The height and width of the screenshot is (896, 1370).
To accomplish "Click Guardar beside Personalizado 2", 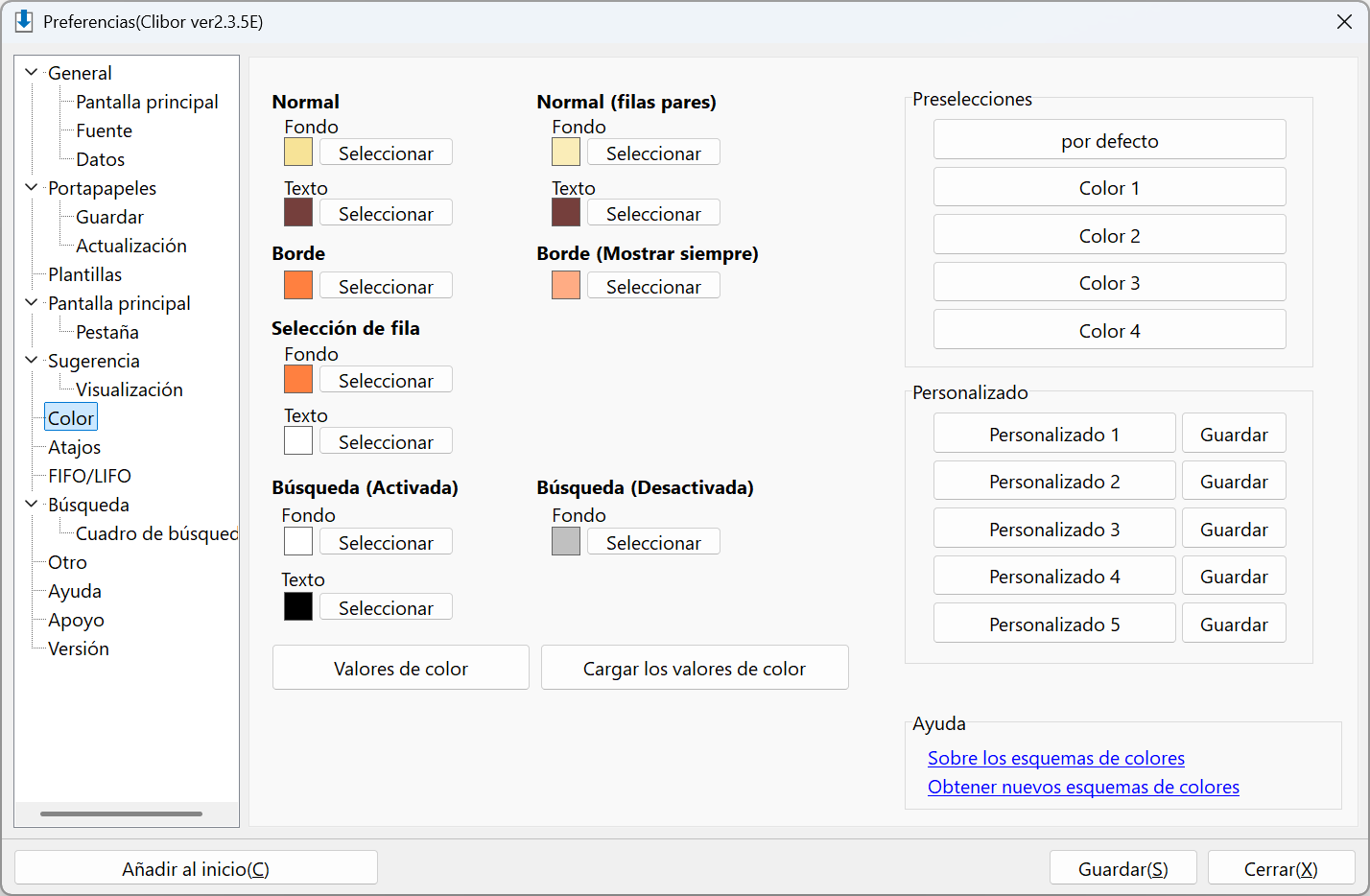I will click(x=1234, y=481).
